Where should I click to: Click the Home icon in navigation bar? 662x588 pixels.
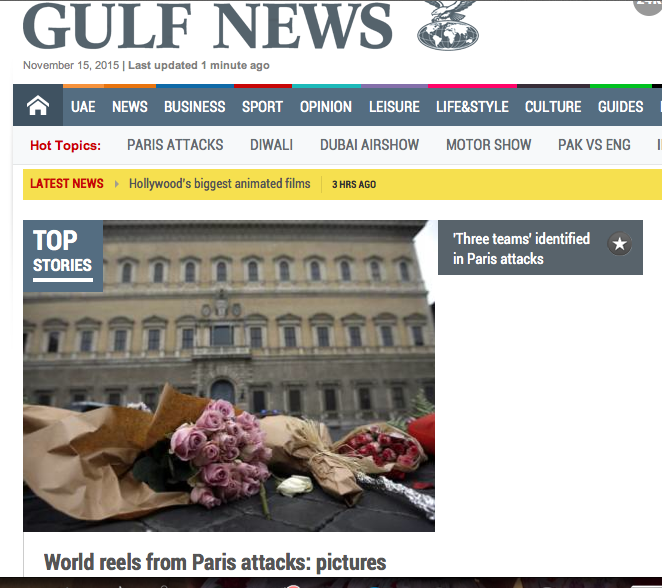pyautogui.click(x=38, y=106)
